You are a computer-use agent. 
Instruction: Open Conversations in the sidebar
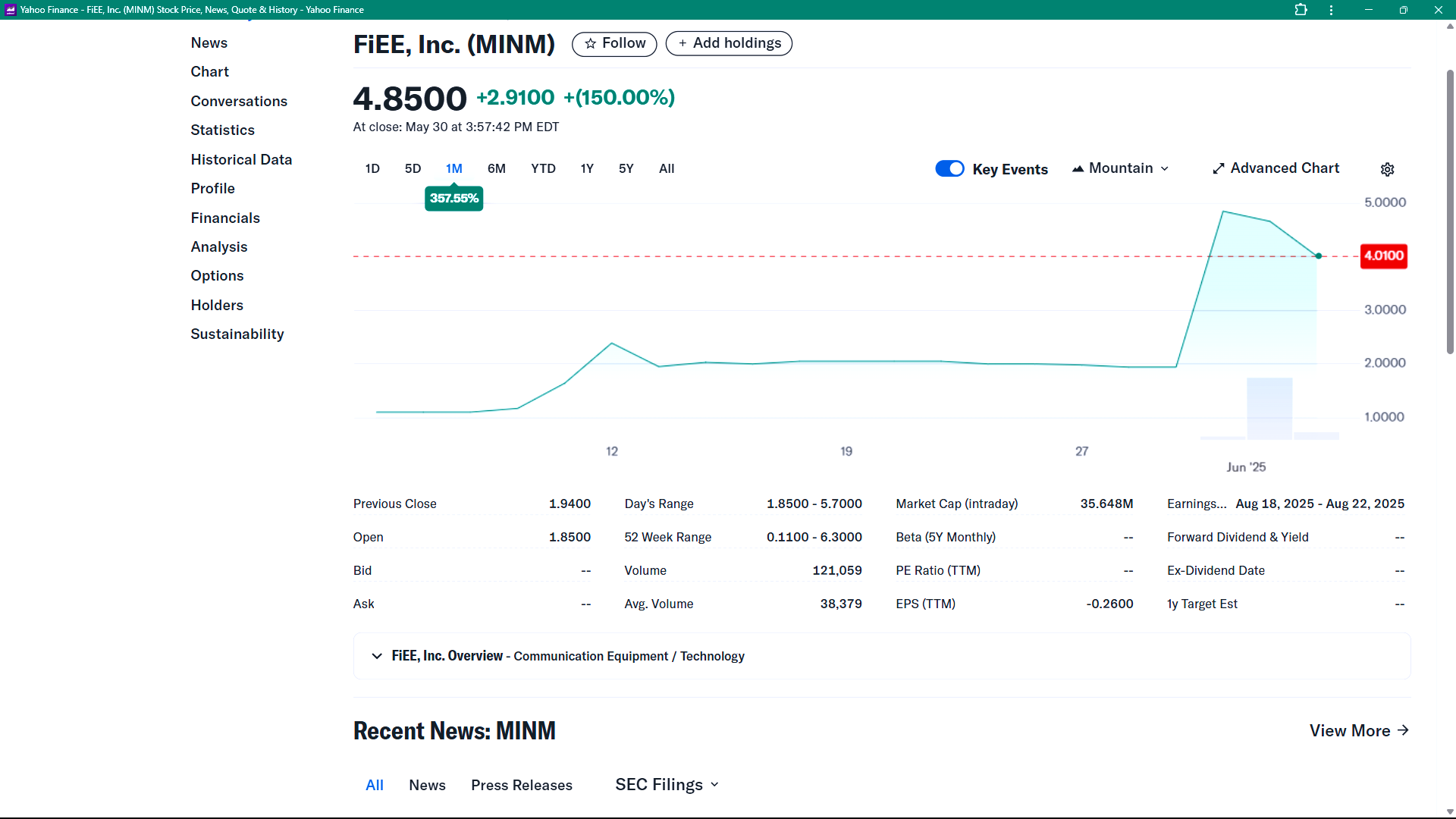[239, 102]
